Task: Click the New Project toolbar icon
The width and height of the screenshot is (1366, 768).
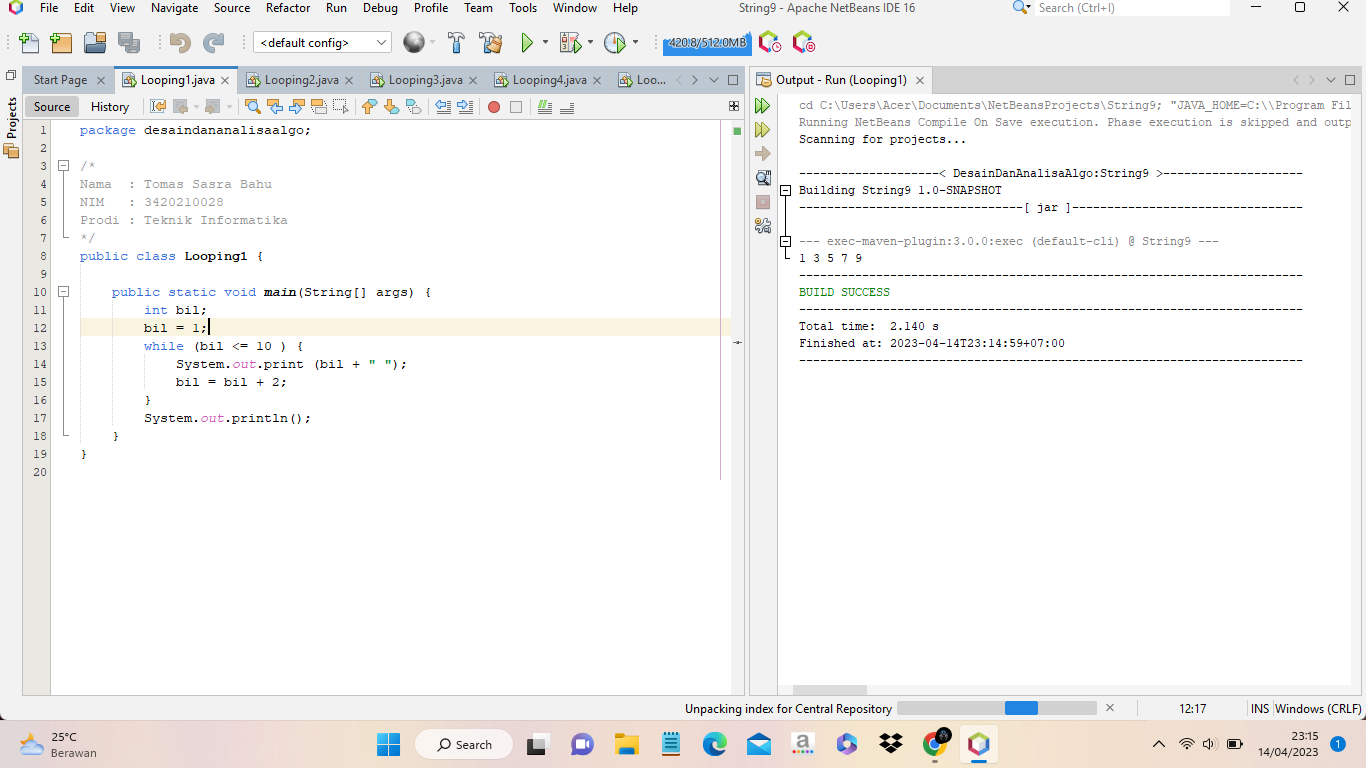Action: [x=61, y=43]
